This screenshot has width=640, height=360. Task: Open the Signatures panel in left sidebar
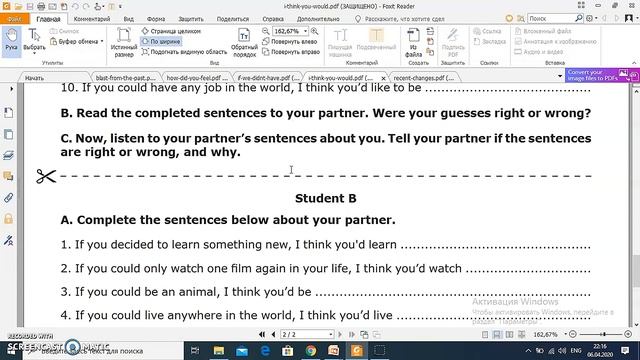click(x=8, y=240)
